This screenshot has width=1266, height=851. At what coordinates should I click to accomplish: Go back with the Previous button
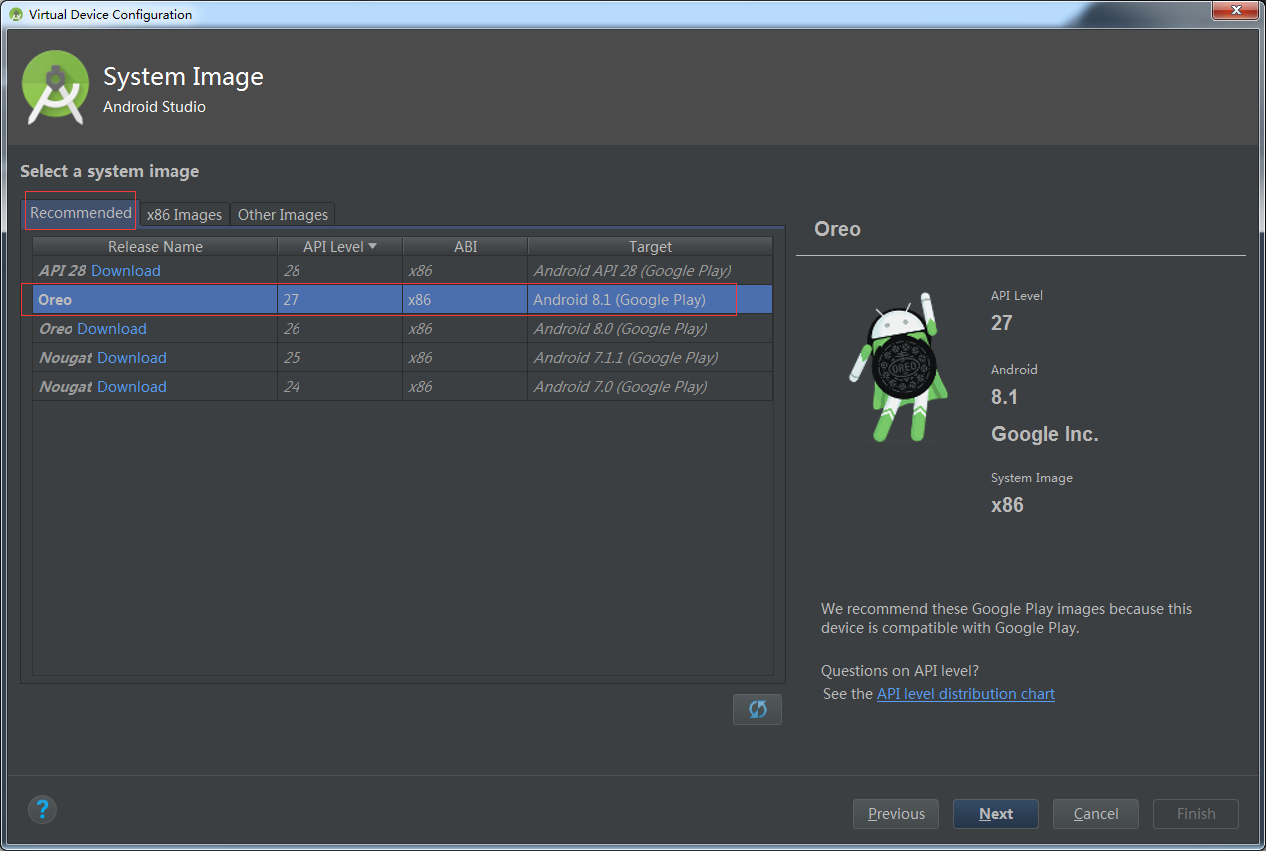coord(896,813)
